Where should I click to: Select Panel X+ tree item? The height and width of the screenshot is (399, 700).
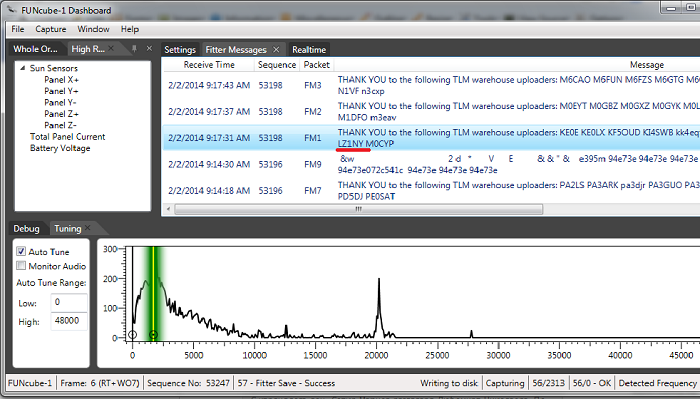pyautogui.click(x=61, y=80)
